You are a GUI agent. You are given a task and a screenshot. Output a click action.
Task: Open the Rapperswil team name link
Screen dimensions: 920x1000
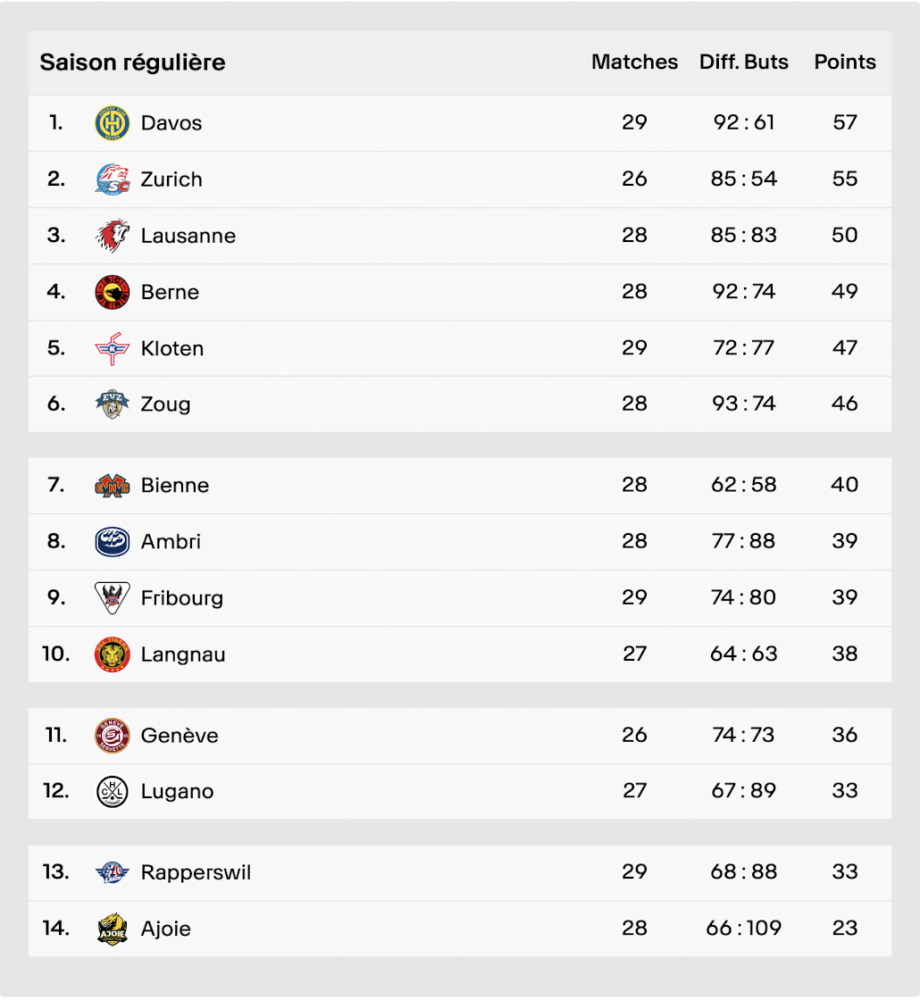pos(196,872)
